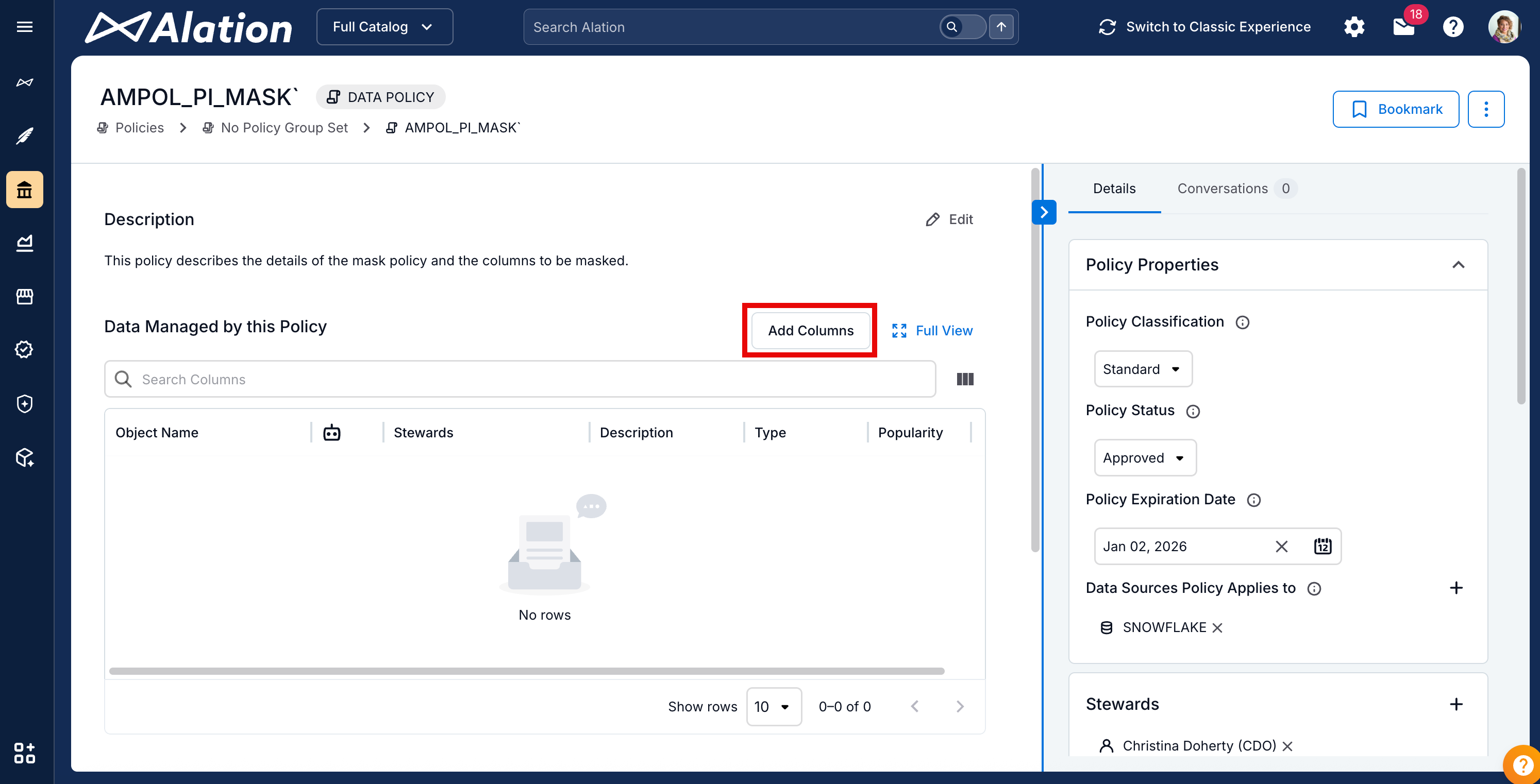
Task: Open the inbox mail icon with 18 notifications
Action: [1403, 27]
